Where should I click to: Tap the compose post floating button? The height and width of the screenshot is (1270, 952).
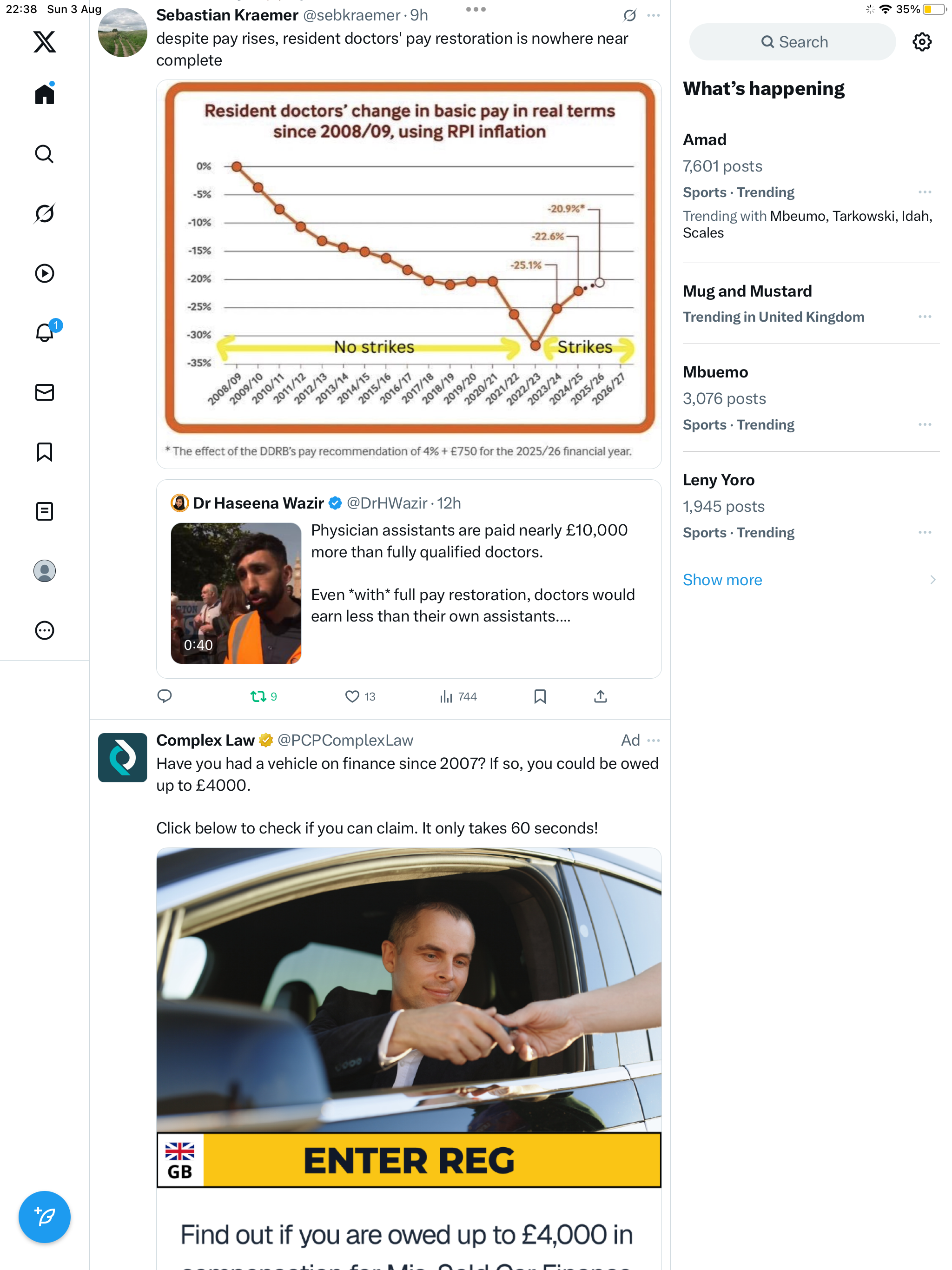pyautogui.click(x=44, y=1216)
